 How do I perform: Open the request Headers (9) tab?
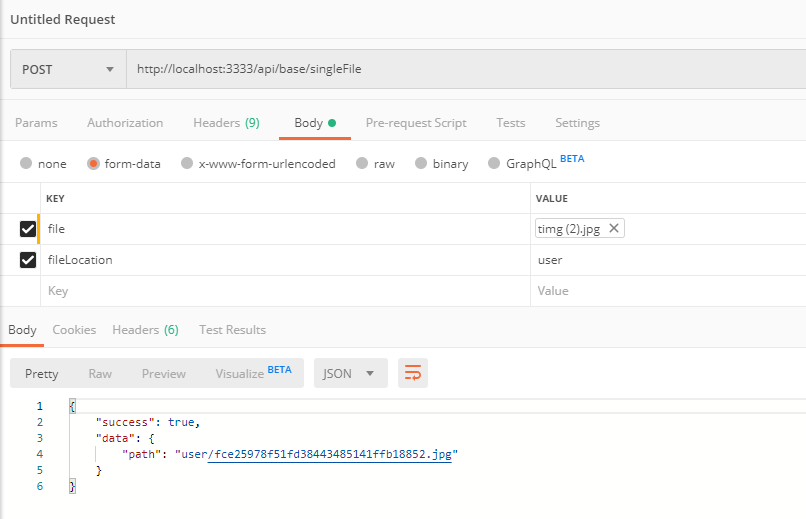[x=226, y=123]
